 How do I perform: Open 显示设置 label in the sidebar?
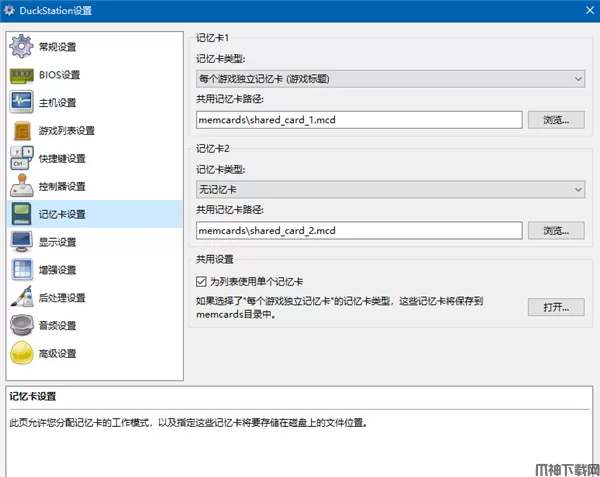tap(57, 242)
